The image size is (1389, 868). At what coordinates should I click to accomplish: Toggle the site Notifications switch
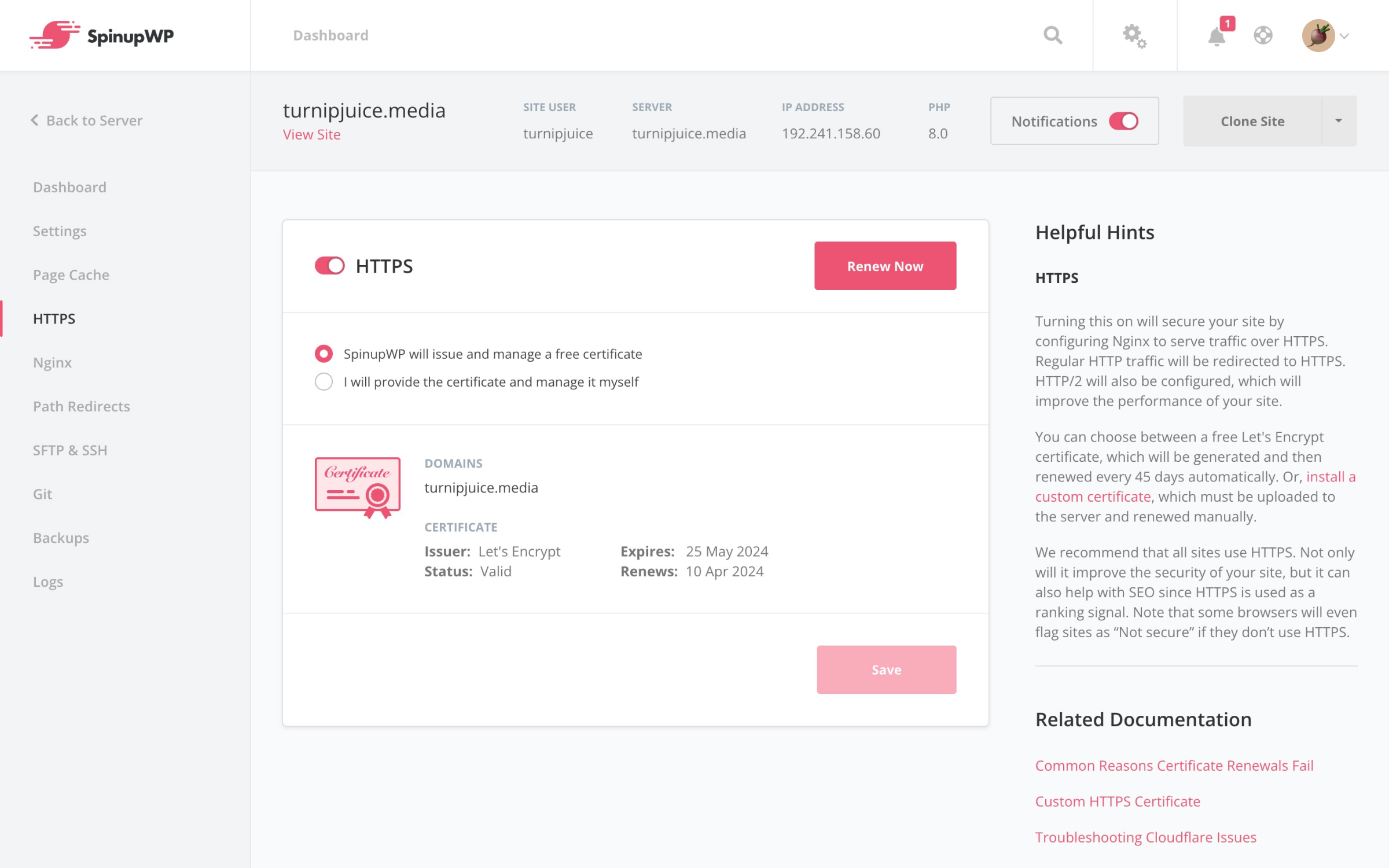click(1123, 121)
